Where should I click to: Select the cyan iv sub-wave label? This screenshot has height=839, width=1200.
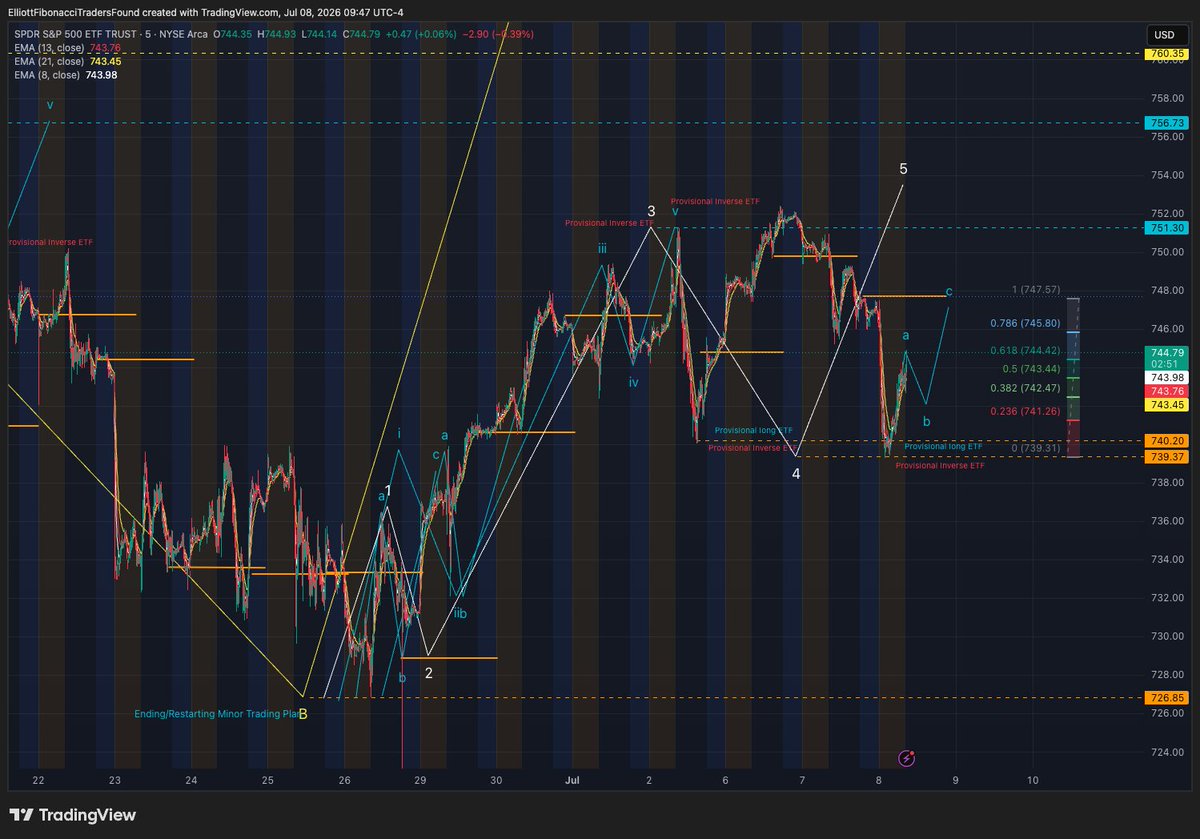[633, 382]
